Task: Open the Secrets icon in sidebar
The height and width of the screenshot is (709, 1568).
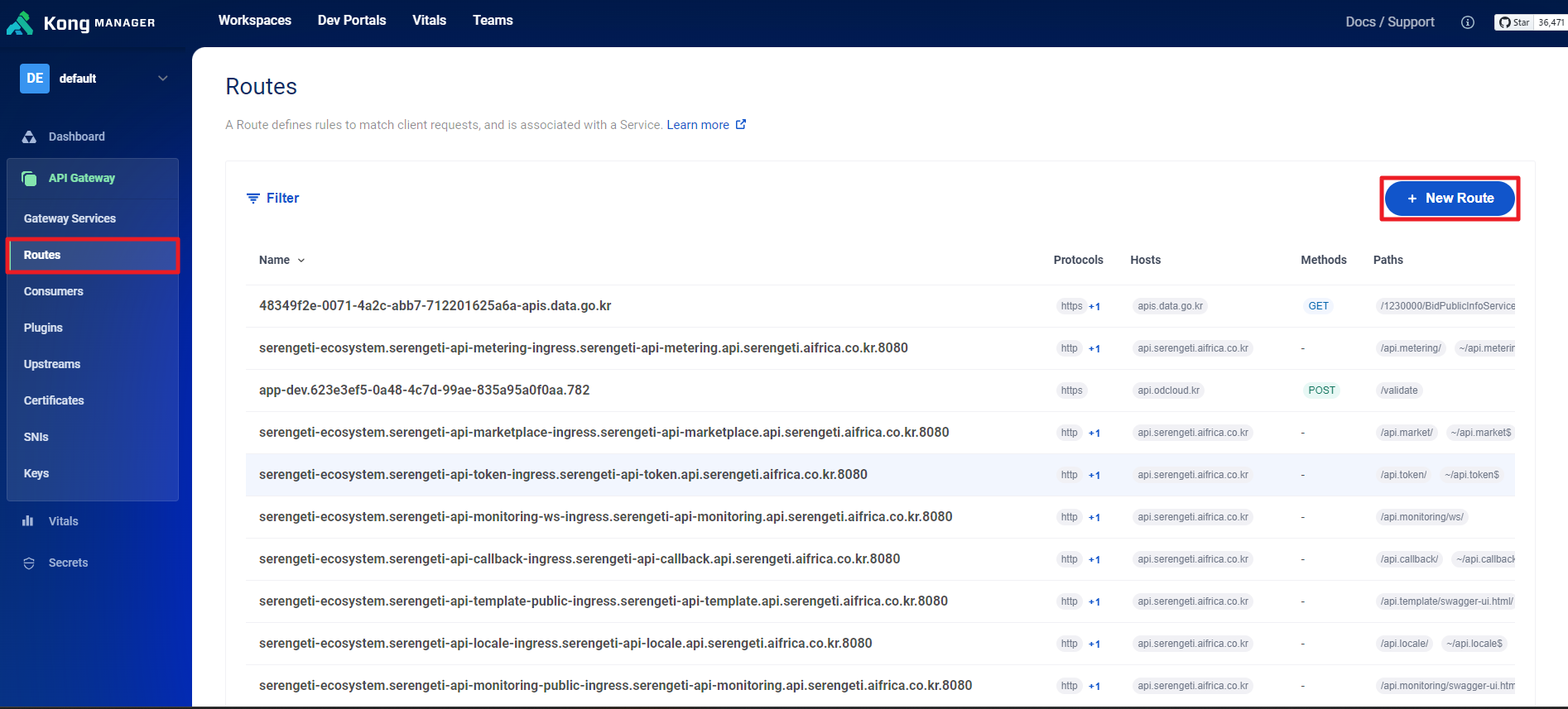Action: click(x=29, y=563)
